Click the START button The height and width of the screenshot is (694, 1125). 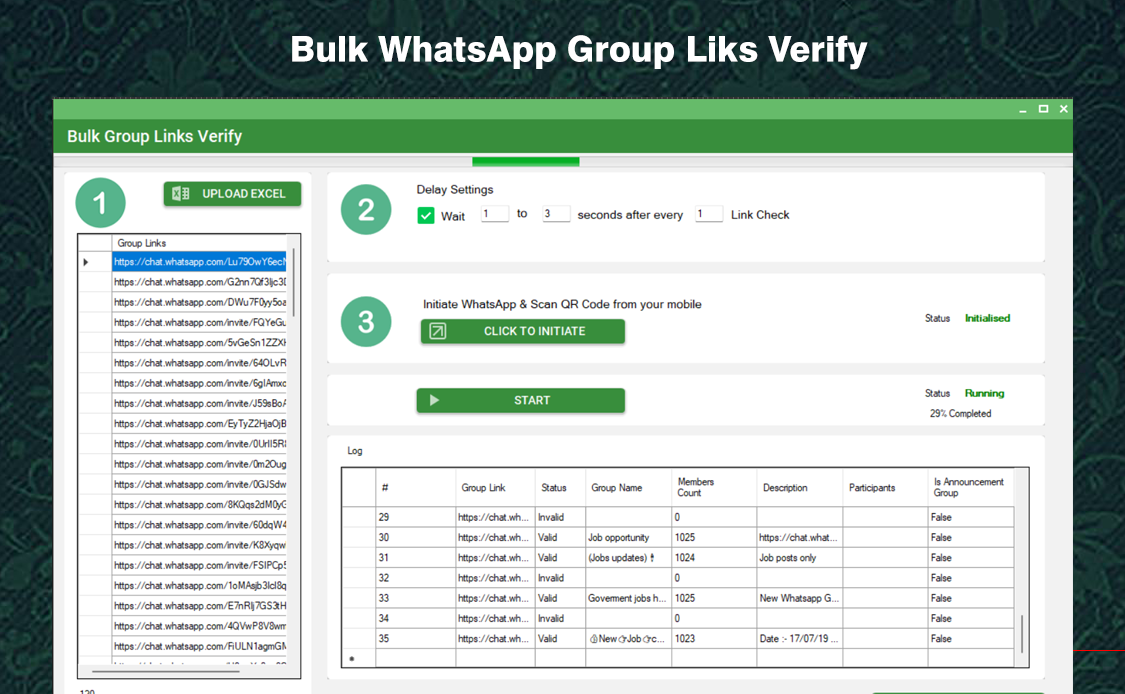coord(520,400)
